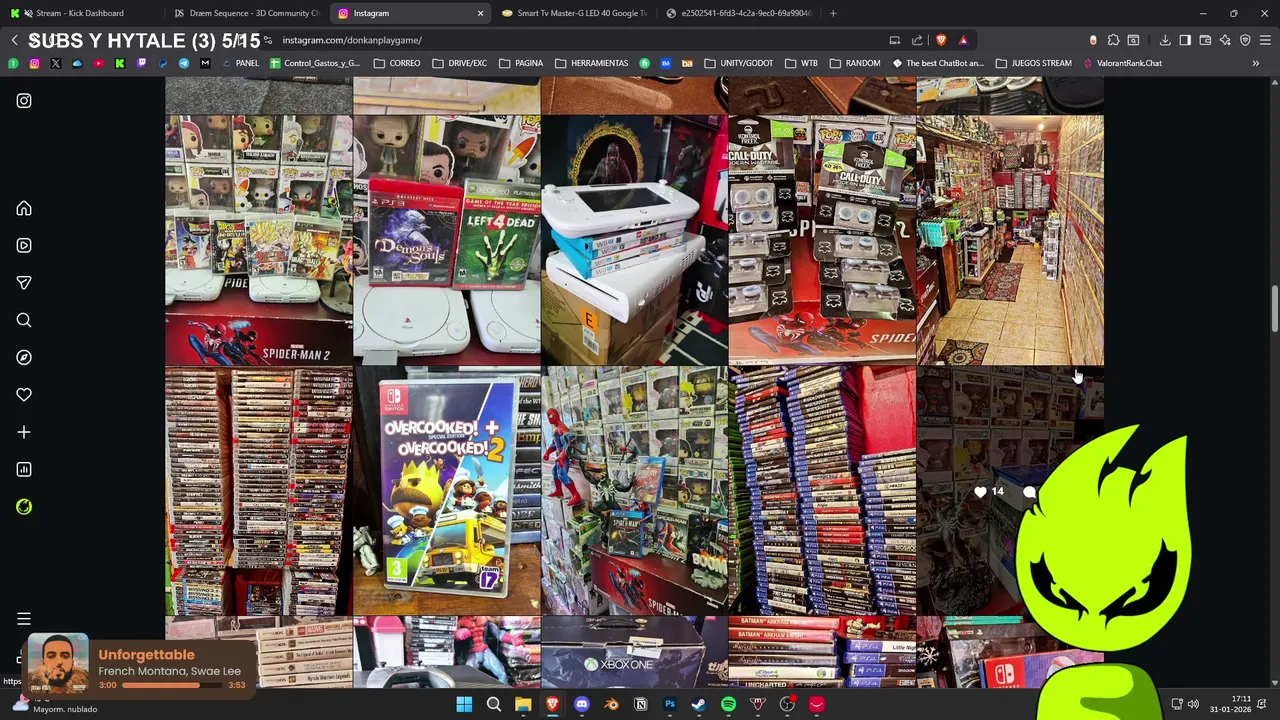Open the Call of Duty Kontrol Freek post
The height and width of the screenshot is (720, 1280).
click(822, 240)
